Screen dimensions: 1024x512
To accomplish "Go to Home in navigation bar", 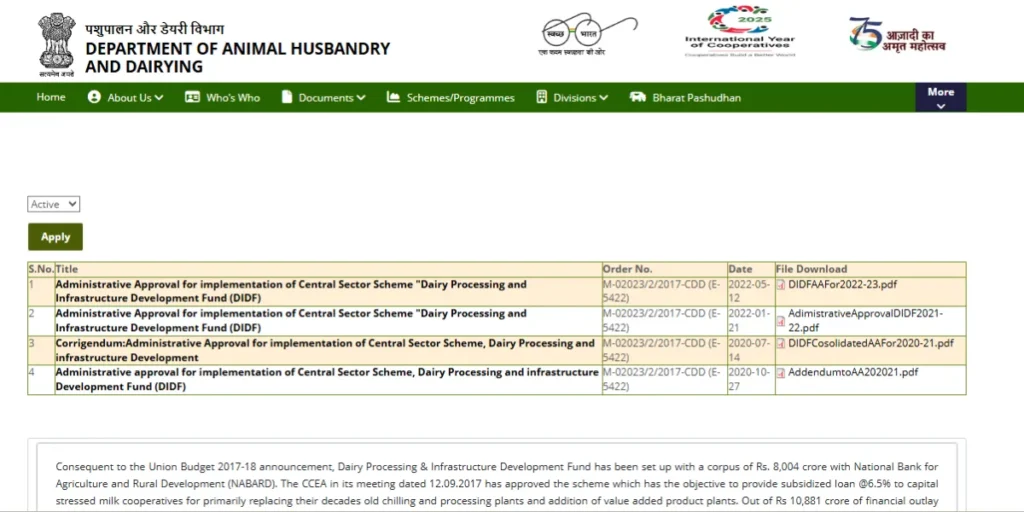I will pos(51,97).
